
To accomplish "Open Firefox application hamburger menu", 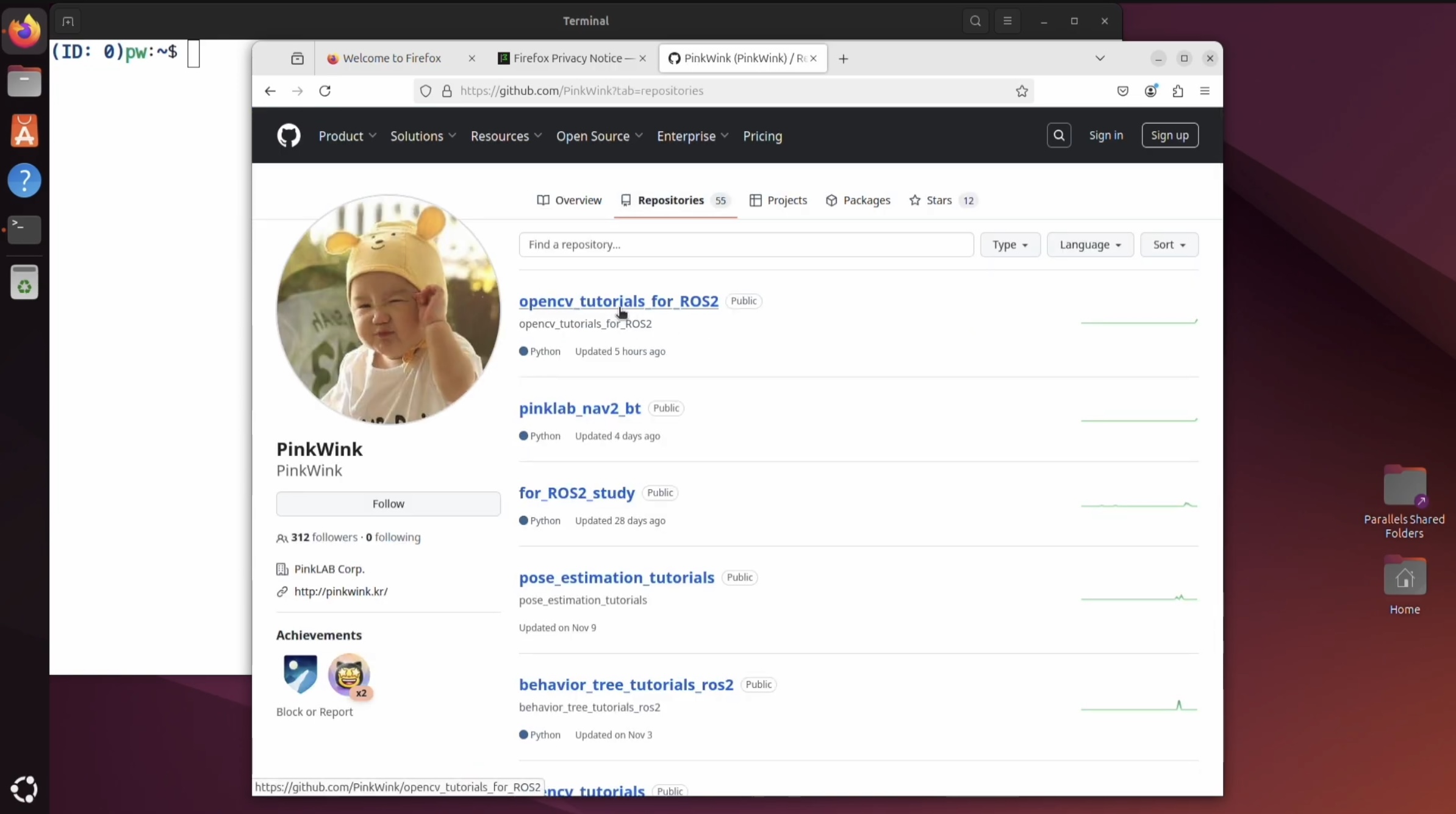I will click(x=1204, y=91).
